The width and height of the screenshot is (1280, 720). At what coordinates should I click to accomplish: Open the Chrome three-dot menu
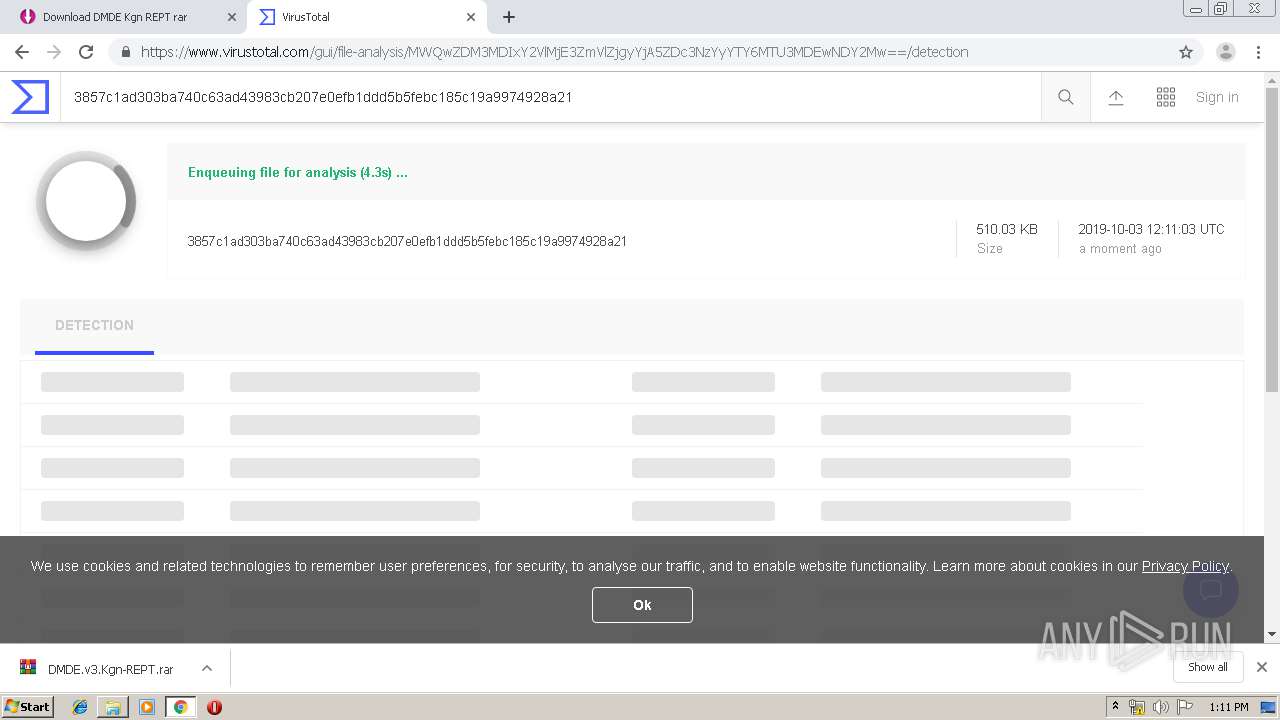[1258, 52]
